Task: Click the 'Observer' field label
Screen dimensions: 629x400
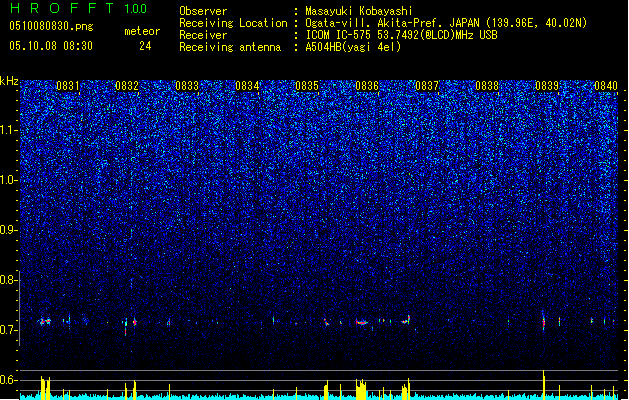Action: click(x=203, y=11)
